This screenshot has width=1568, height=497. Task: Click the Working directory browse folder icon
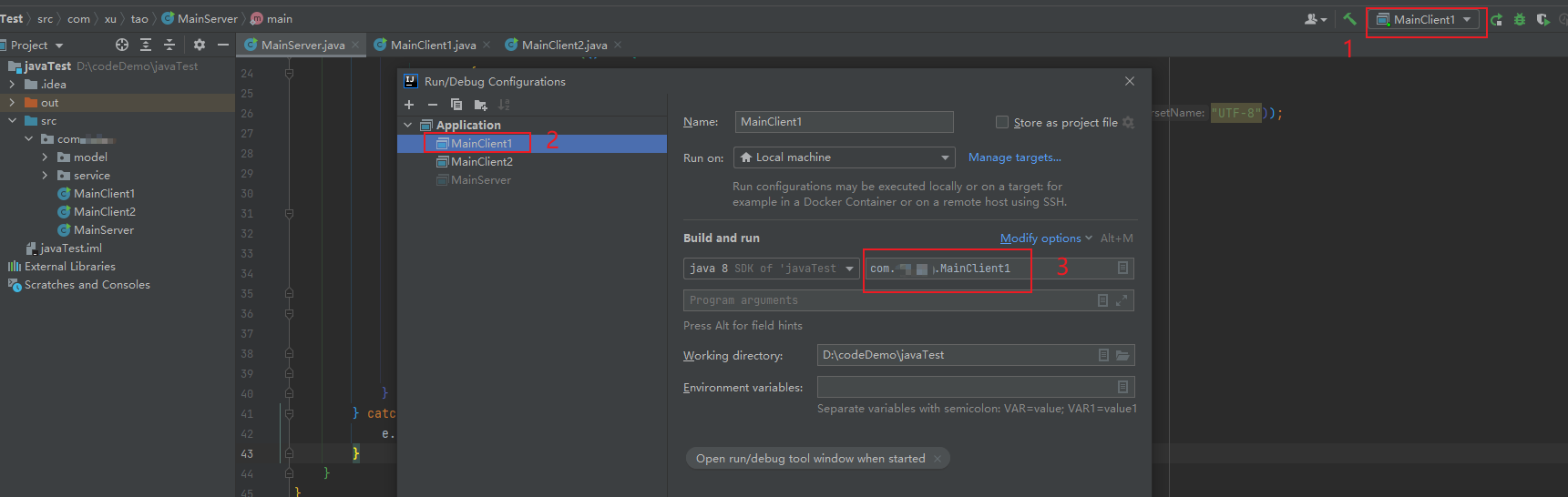(x=1122, y=355)
